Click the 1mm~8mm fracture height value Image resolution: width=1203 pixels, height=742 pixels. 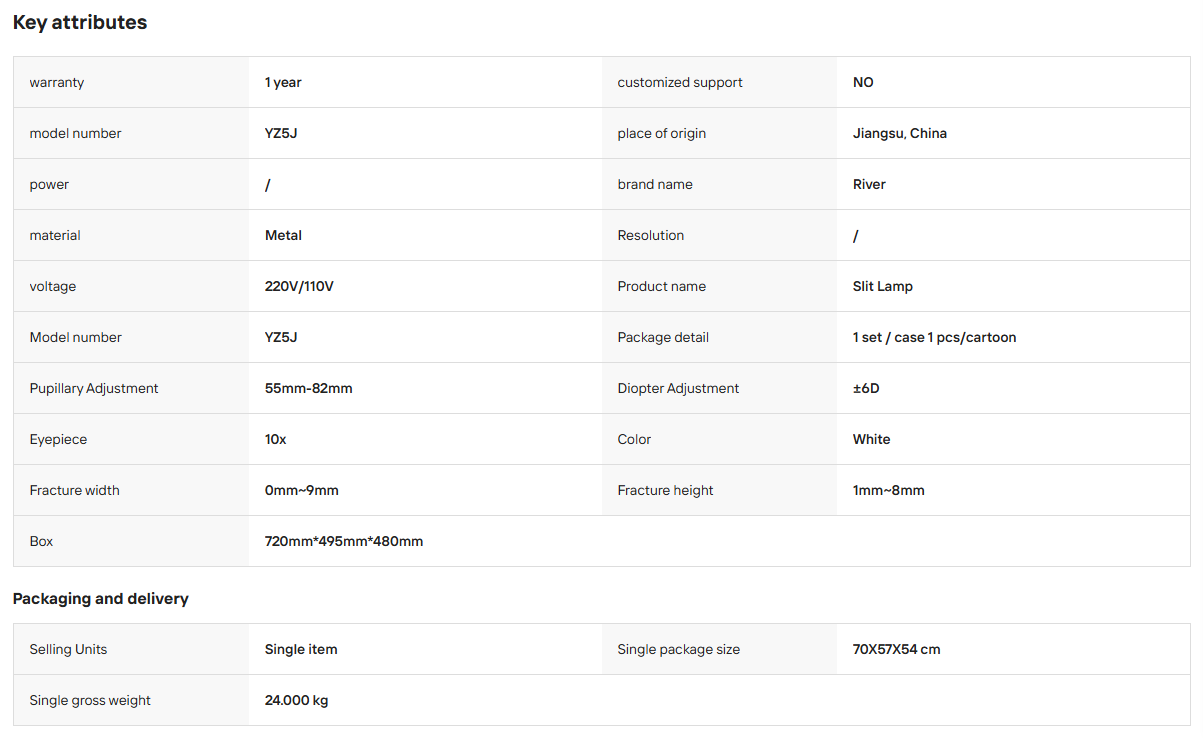[889, 490]
